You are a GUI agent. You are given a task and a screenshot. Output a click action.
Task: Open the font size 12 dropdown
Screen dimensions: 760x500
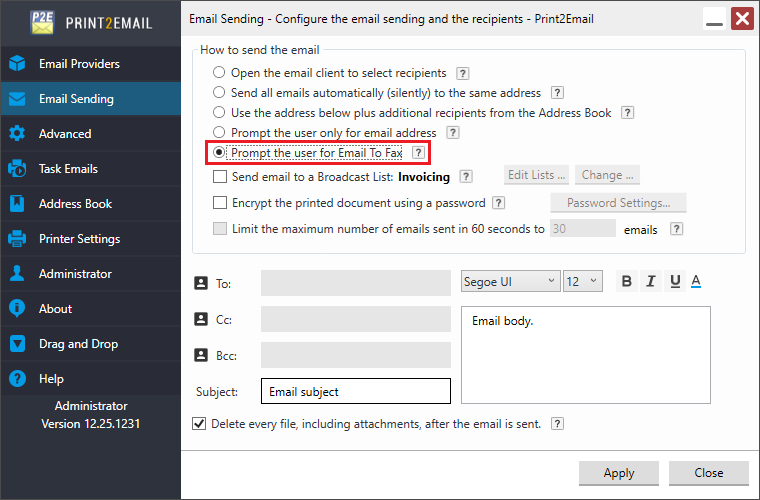click(583, 281)
